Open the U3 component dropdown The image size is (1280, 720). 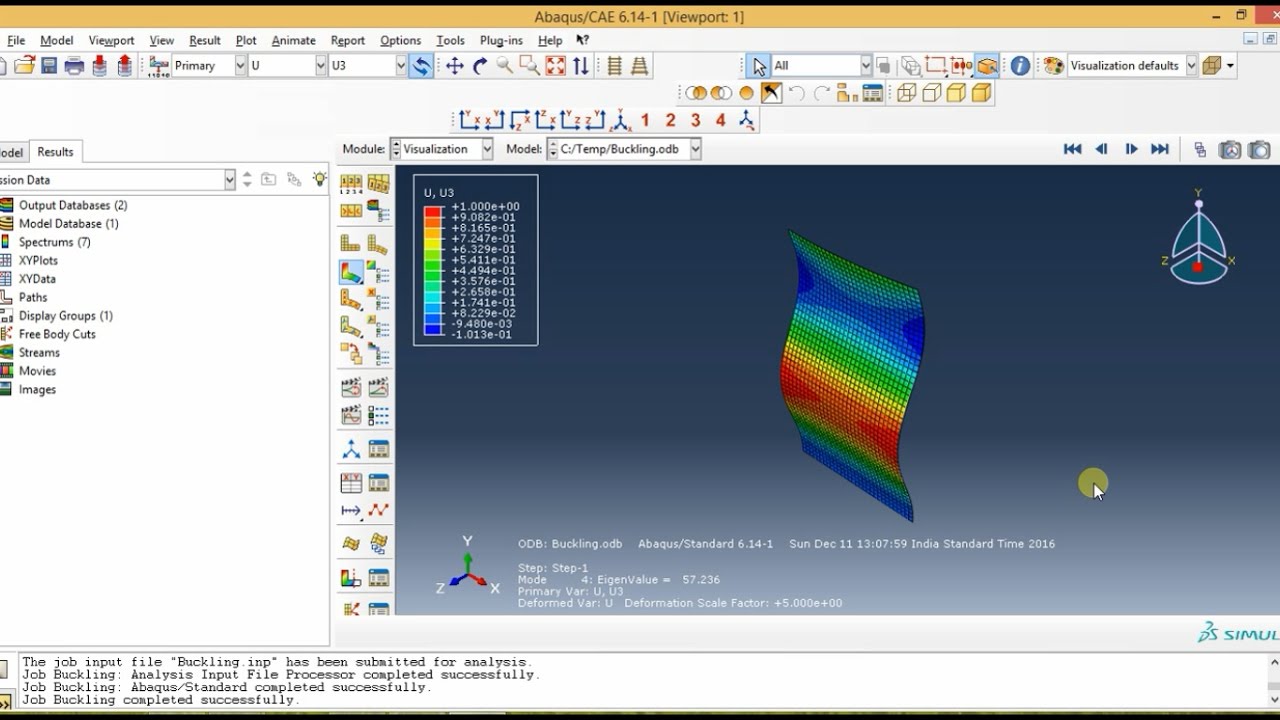pyautogui.click(x=368, y=66)
